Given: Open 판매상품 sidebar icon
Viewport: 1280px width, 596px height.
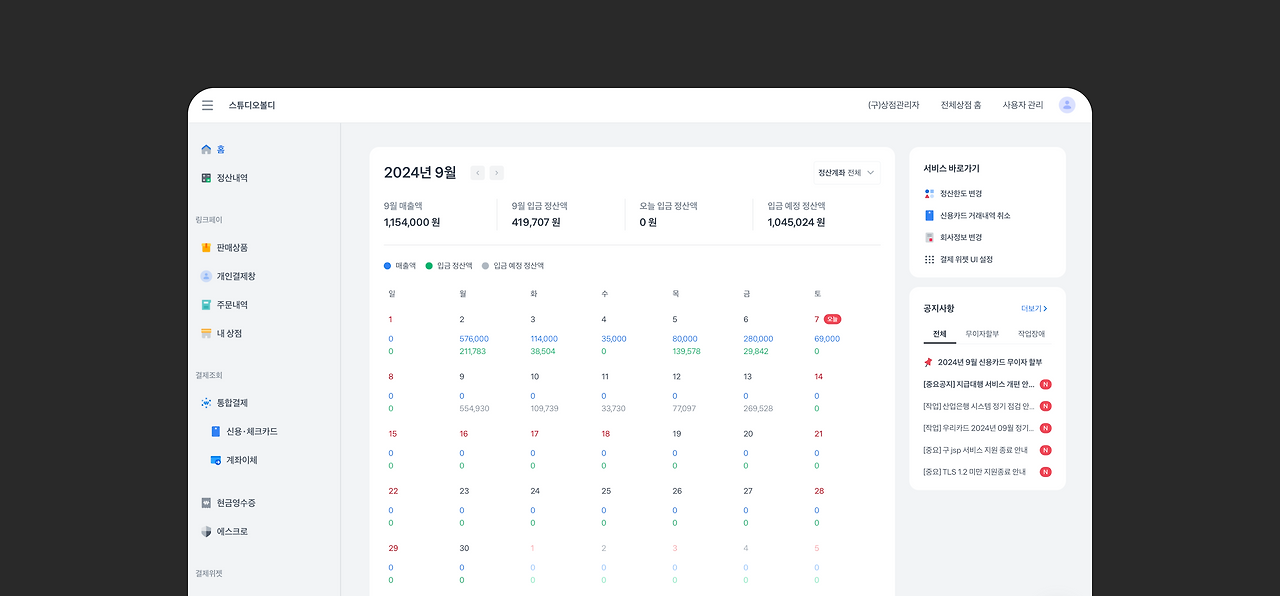Looking at the screenshot, I should pyautogui.click(x=206, y=247).
